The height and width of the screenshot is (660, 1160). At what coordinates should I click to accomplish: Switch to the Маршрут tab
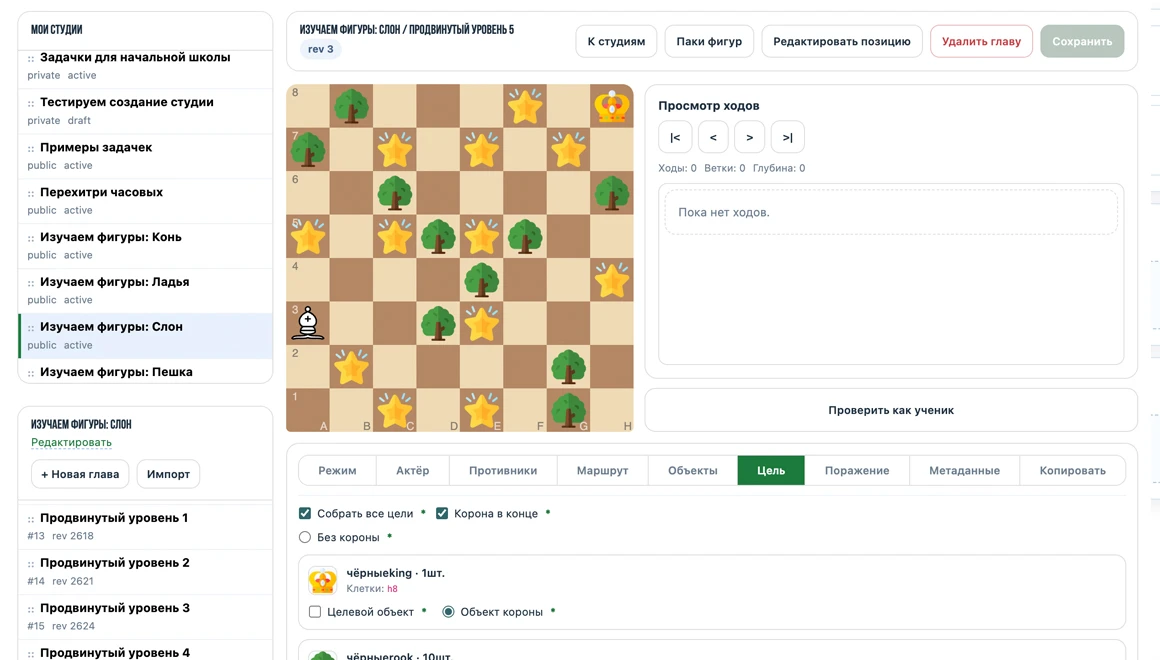[602, 471]
